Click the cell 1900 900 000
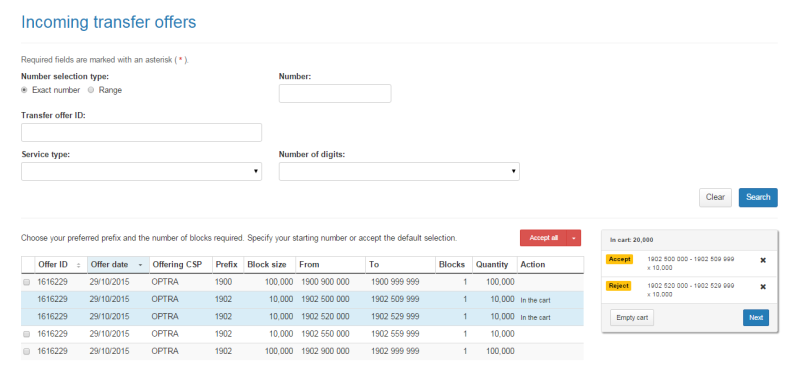This screenshot has height=370, width=800. click(x=325, y=282)
